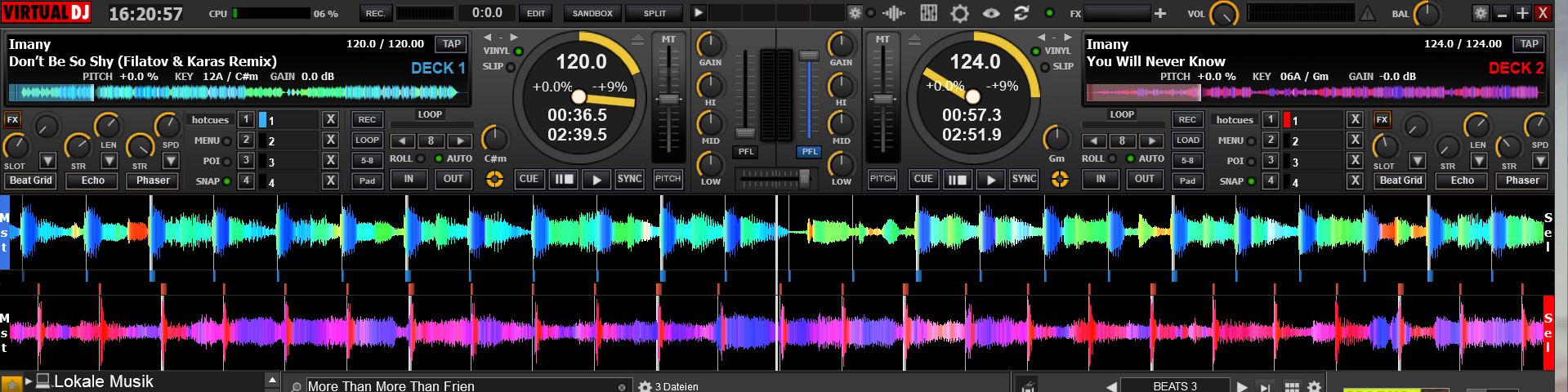Open Deck 2 SPD effect dropdown arrow
Viewport: 1568px width, 392px height.
[1540, 161]
